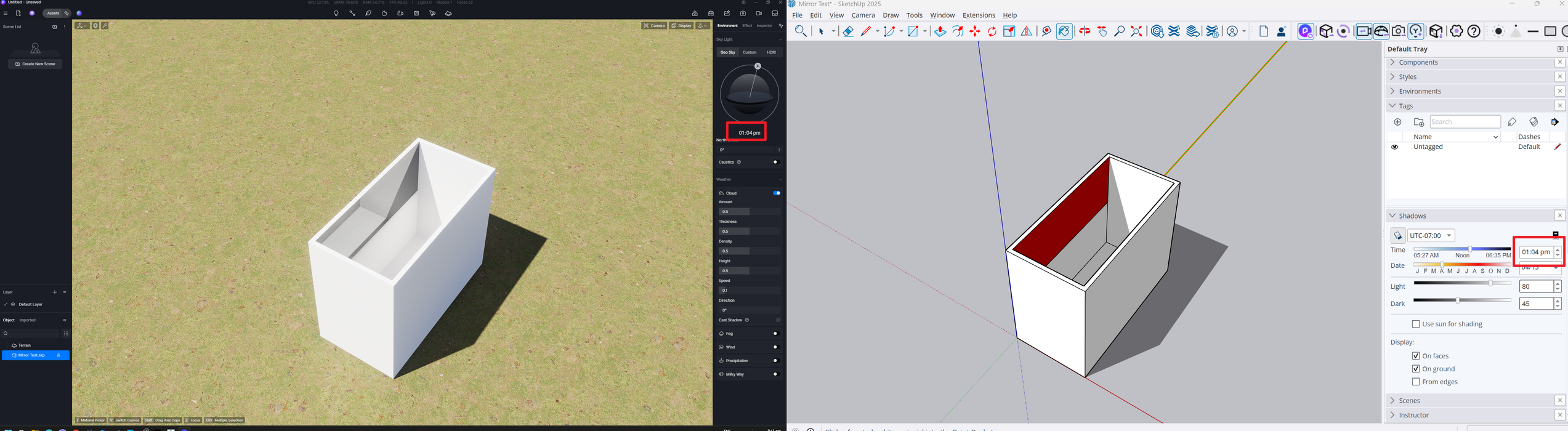Click the Light shadow slider handle
The height and width of the screenshot is (431, 1568).
(x=1491, y=284)
